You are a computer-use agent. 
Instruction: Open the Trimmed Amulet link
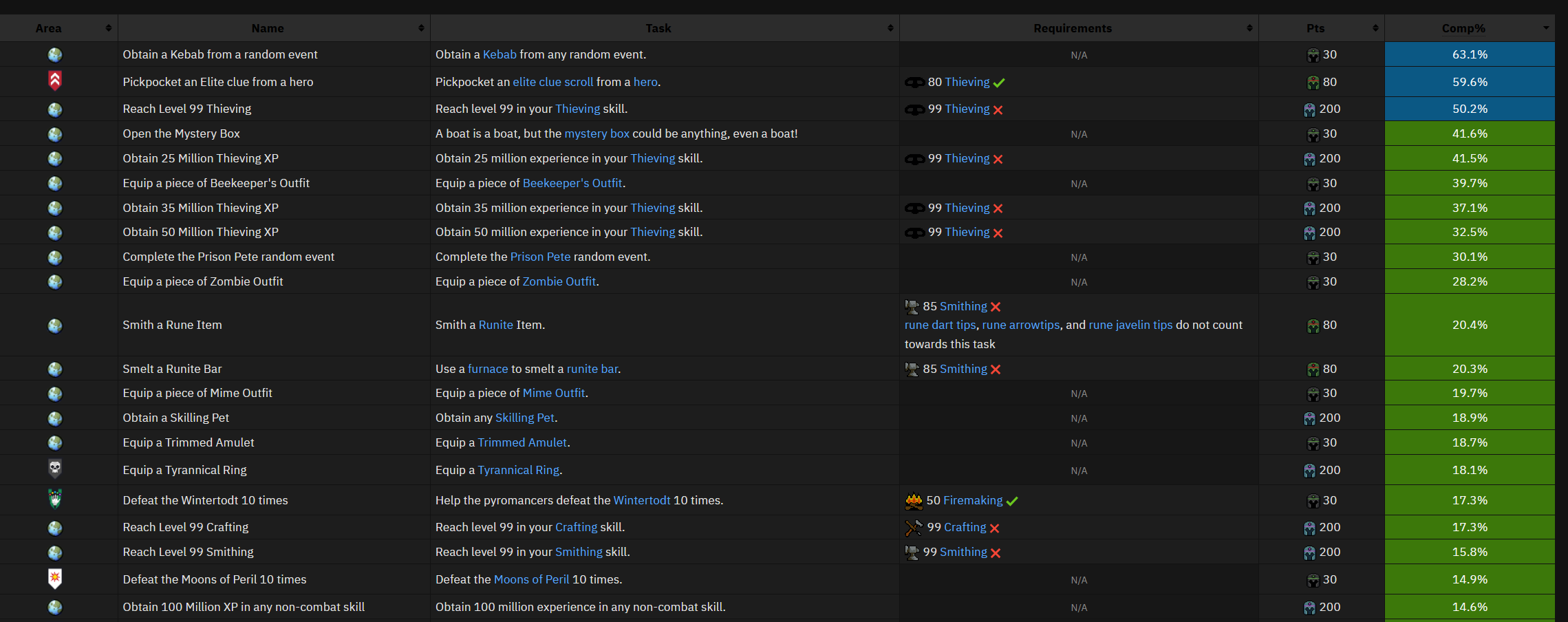pyautogui.click(x=523, y=442)
